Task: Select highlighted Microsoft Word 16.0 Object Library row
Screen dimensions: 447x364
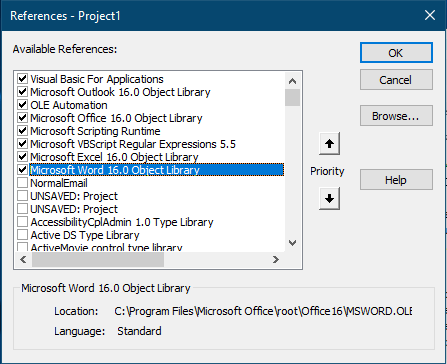Action: pyautogui.click(x=157, y=170)
